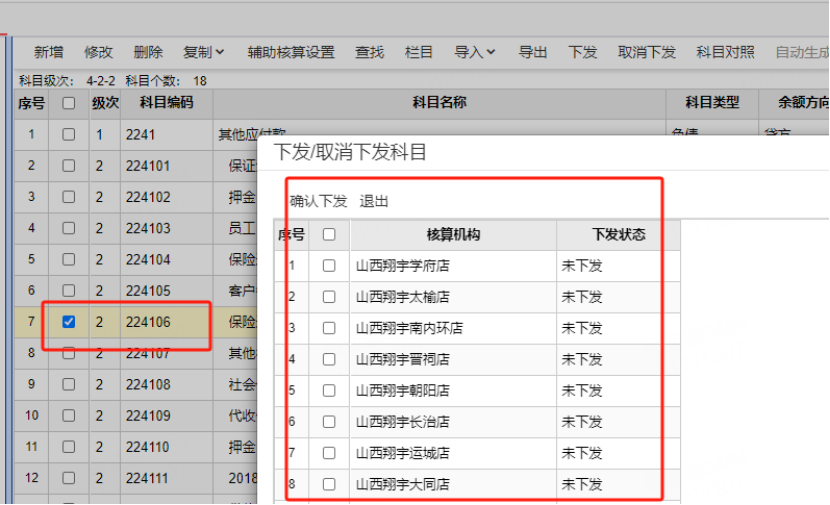Click the 下发状态 column header
This screenshot has width=830, height=505.
[x=618, y=235]
